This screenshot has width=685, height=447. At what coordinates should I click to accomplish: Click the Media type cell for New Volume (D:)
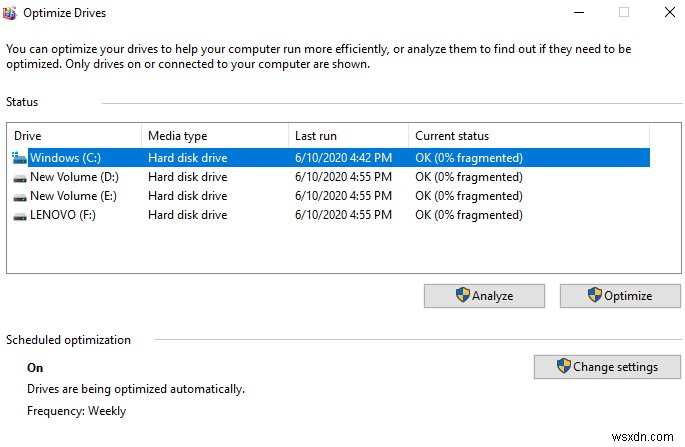click(x=188, y=177)
